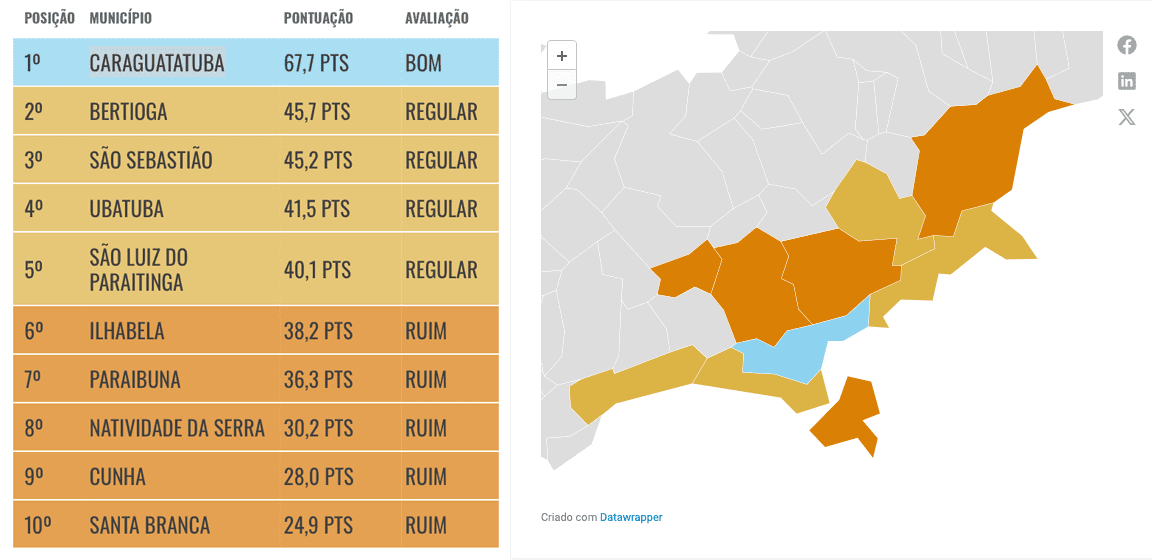This screenshot has height=560, width=1152.
Task: Select the NATIVIDADE DA SERRA cell
Action: pos(177,428)
